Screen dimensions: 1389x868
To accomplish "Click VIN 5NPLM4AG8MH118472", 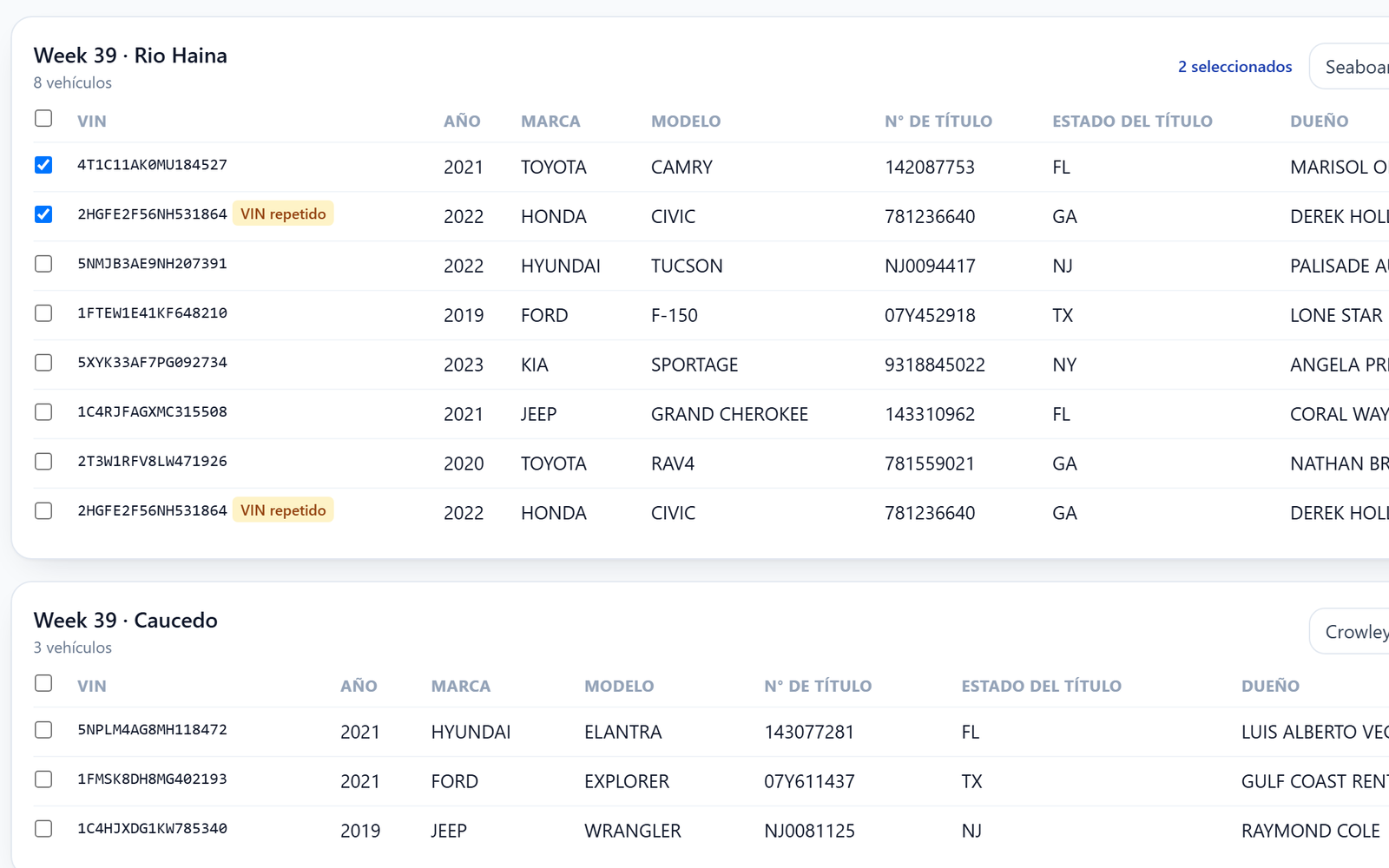I will click(152, 730).
